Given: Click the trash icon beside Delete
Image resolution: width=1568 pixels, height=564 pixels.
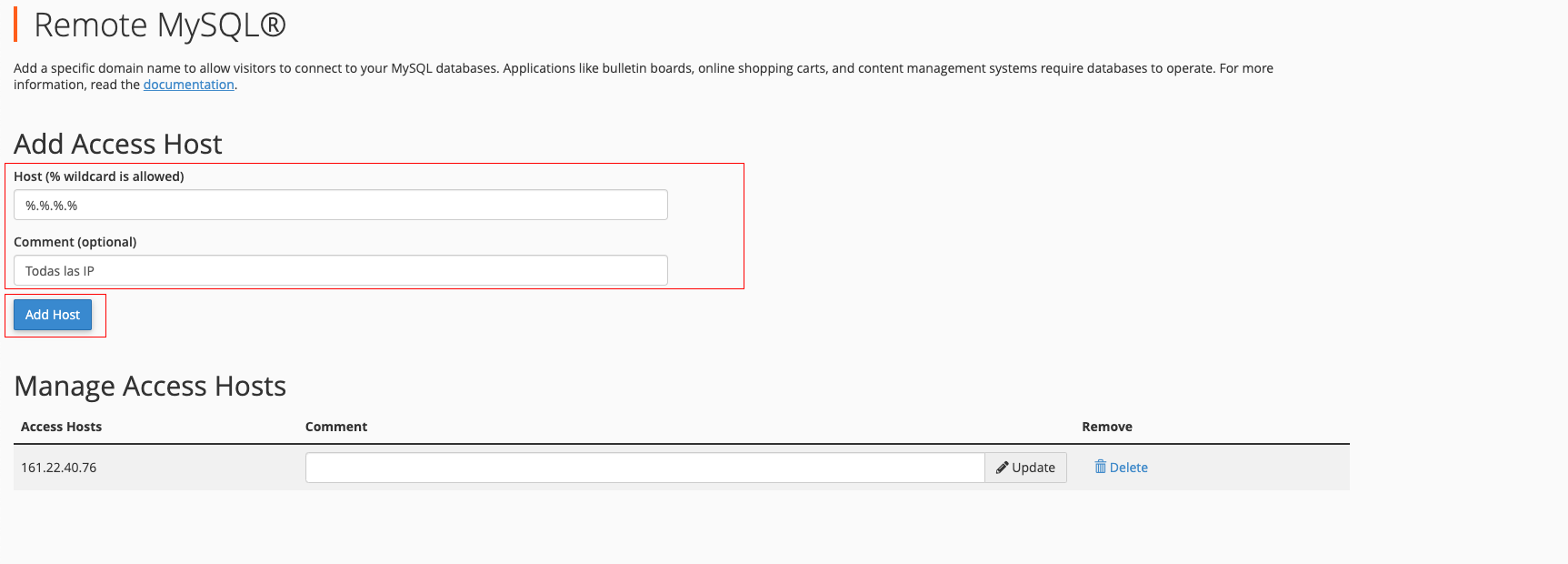Looking at the screenshot, I should (x=1100, y=467).
